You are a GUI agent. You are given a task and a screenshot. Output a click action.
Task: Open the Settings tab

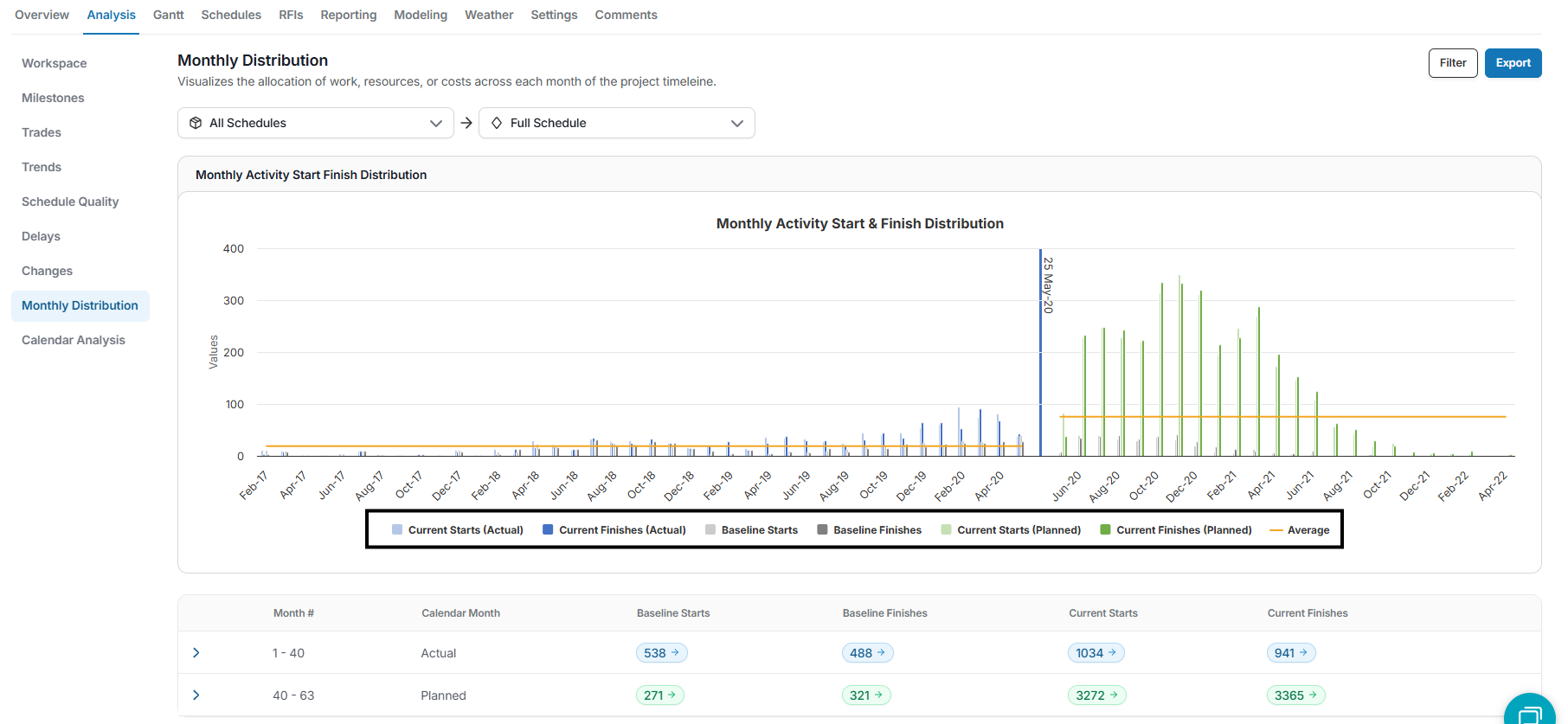(554, 15)
